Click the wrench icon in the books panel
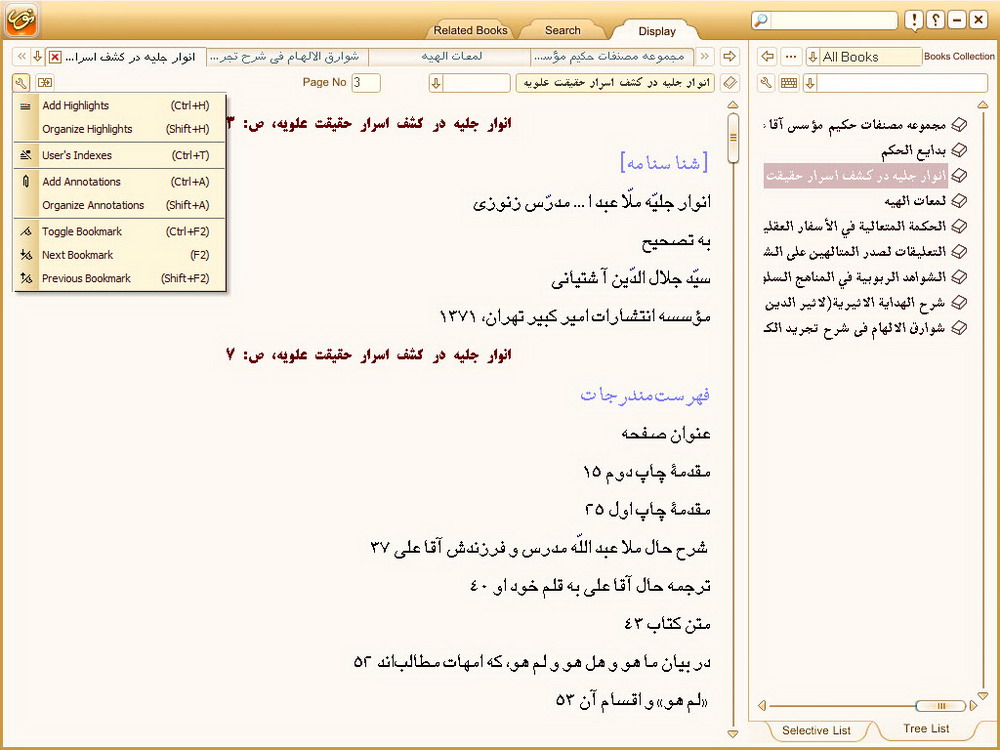 pos(767,83)
